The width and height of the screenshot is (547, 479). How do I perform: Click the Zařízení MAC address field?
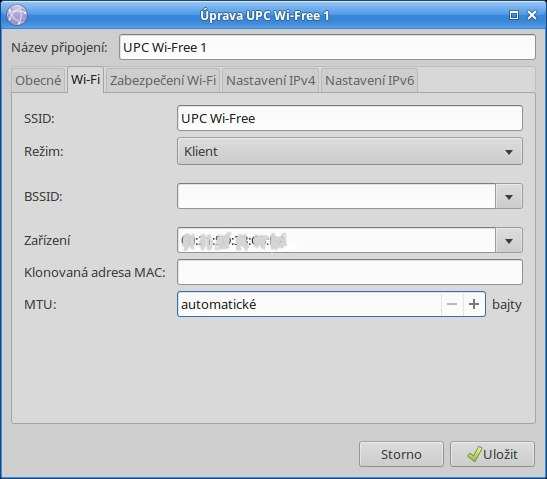[336, 240]
